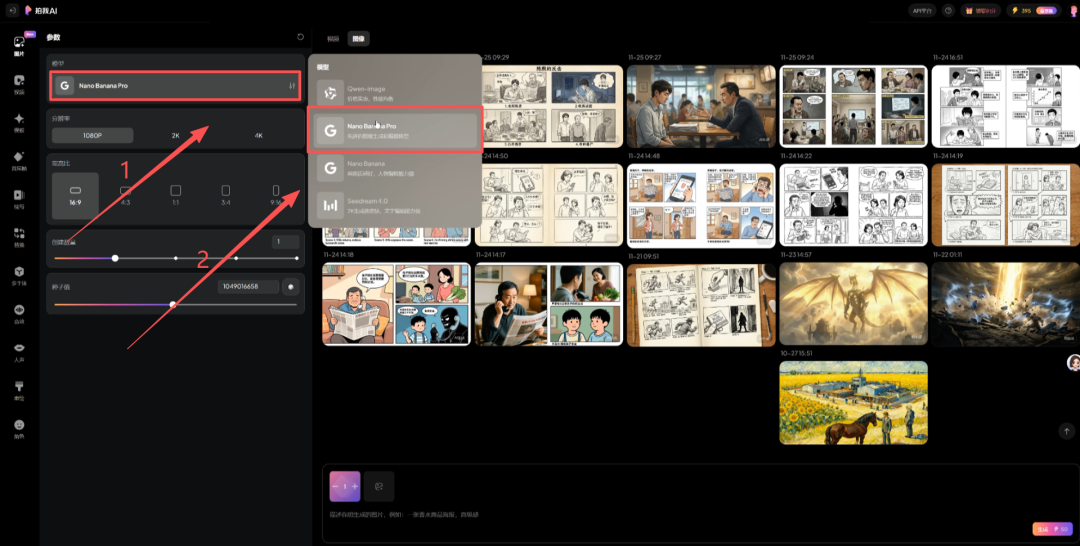Click the reset parameters icon
1080x546 pixels.
click(x=300, y=37)
